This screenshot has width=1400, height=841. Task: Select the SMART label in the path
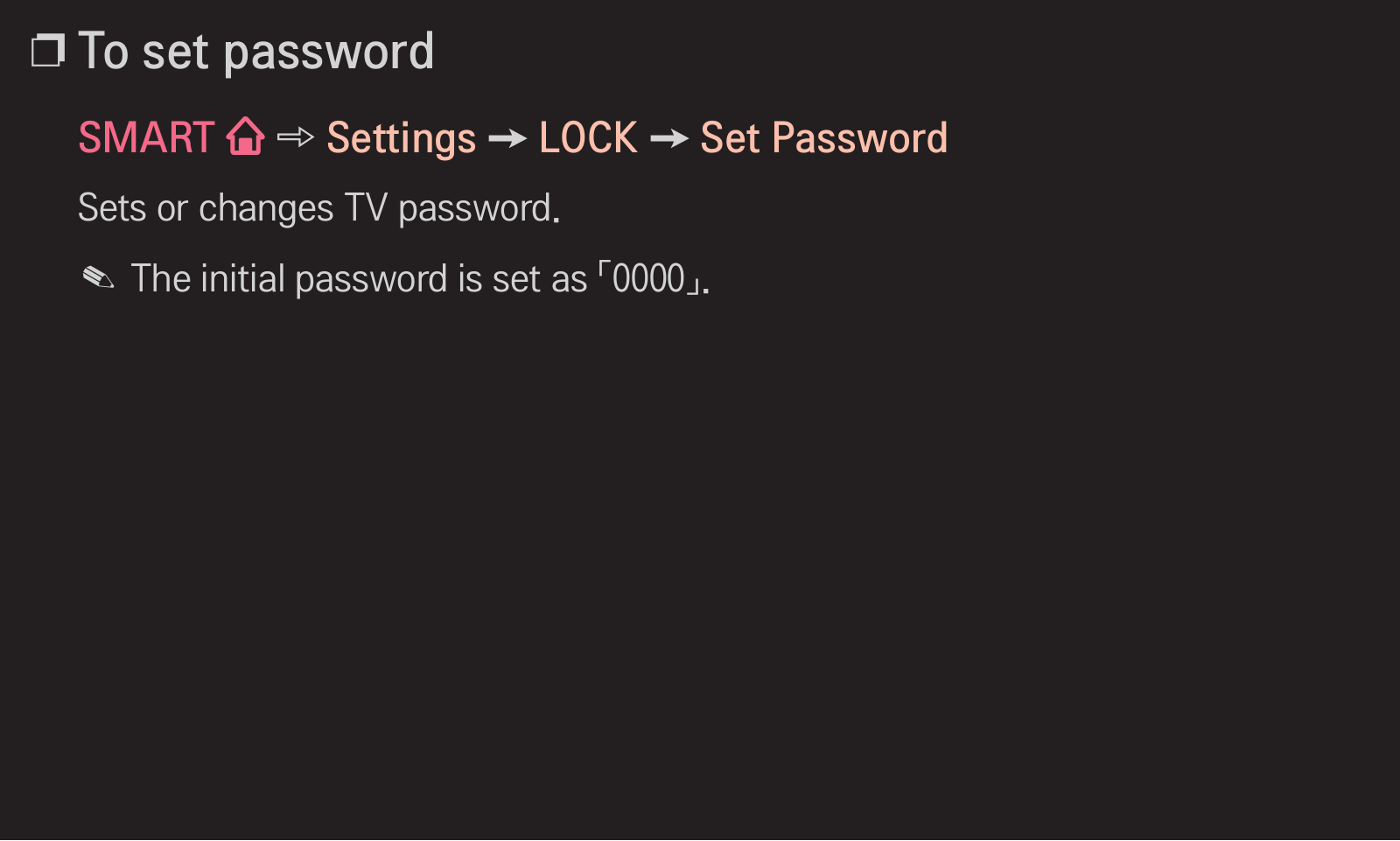click(x=146, y=137)
